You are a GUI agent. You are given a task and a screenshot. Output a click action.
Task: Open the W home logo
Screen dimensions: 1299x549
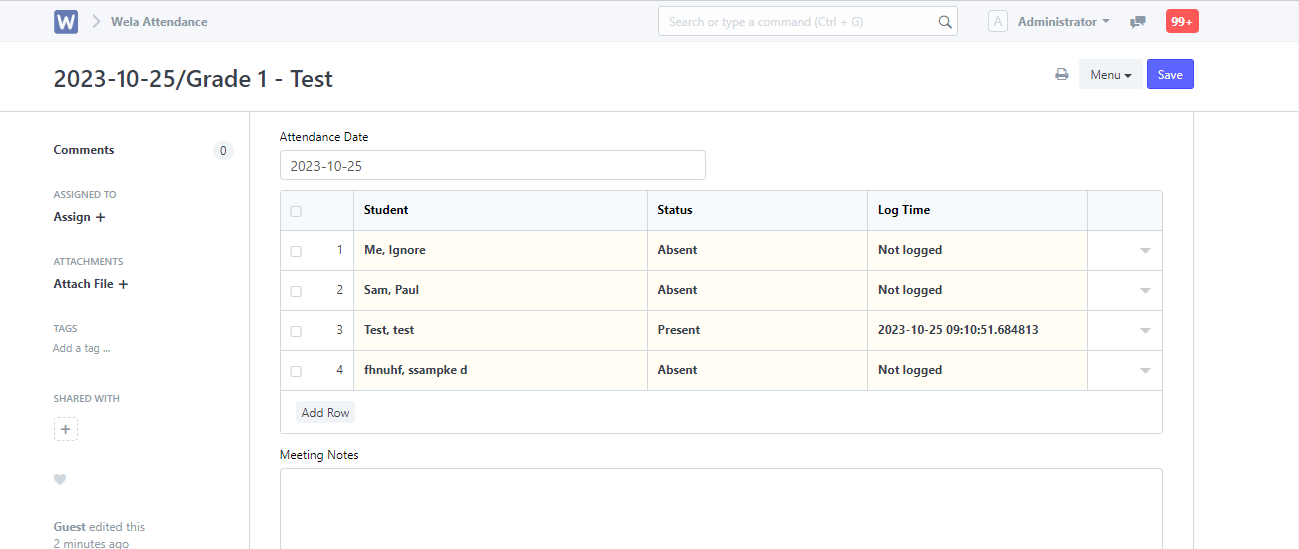[x=66, y=21]
